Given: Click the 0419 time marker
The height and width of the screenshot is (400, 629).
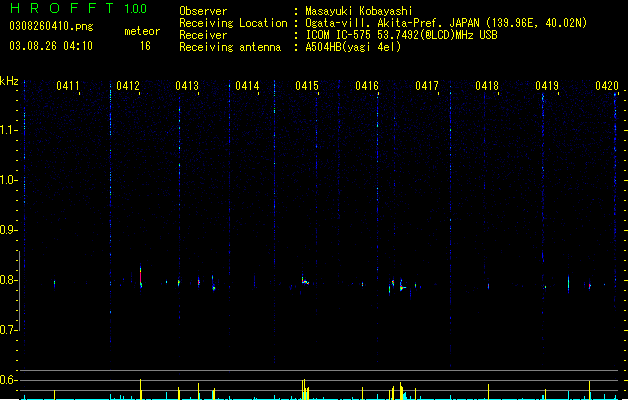Looking at the screenshot, I should pyautogui.click(x=547, y=86).
